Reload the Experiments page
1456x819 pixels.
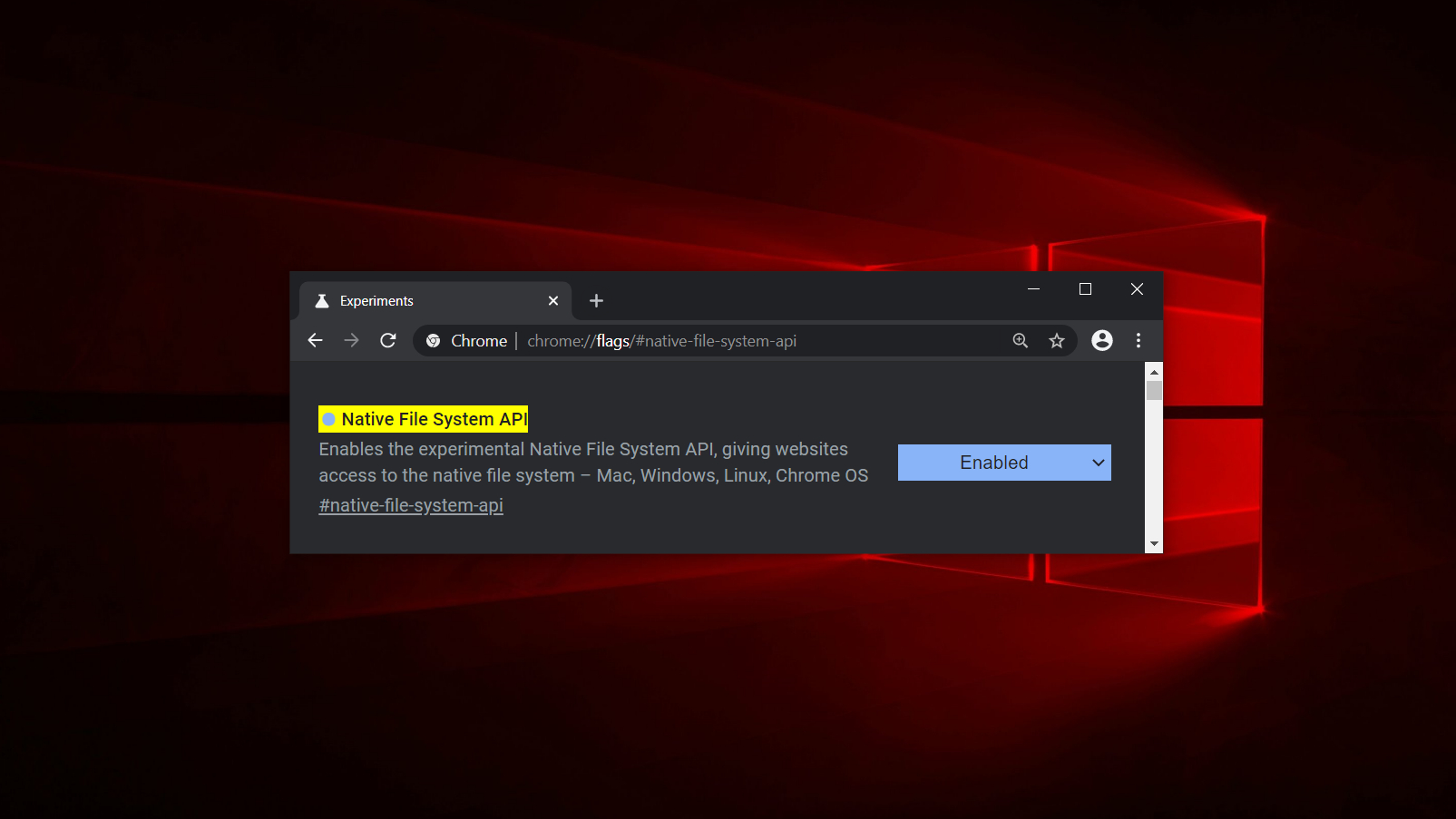(387, 340)
